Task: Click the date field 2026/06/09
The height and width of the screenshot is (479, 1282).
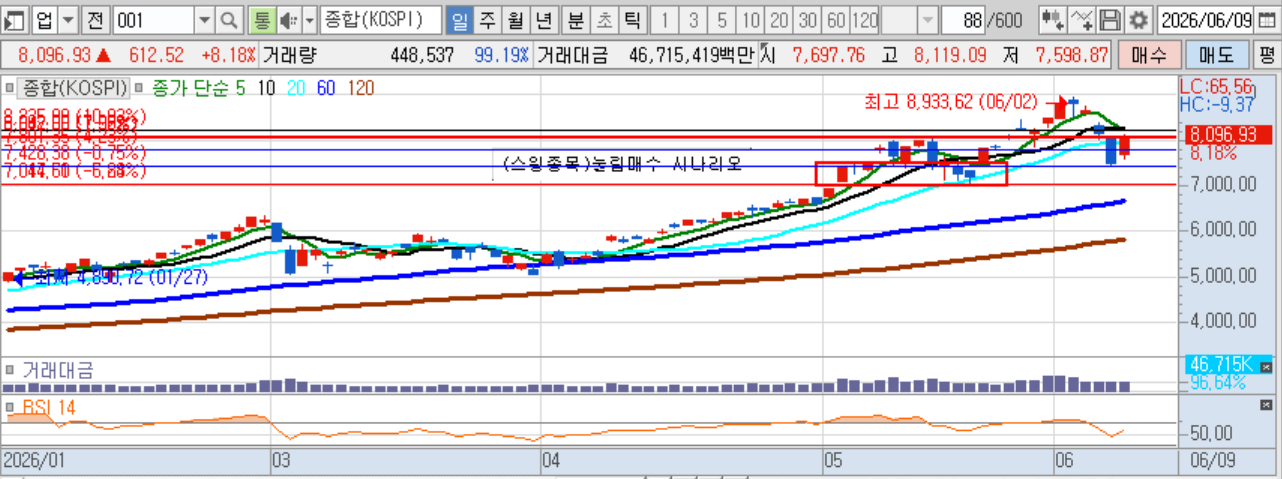Action: point(1204,19)
